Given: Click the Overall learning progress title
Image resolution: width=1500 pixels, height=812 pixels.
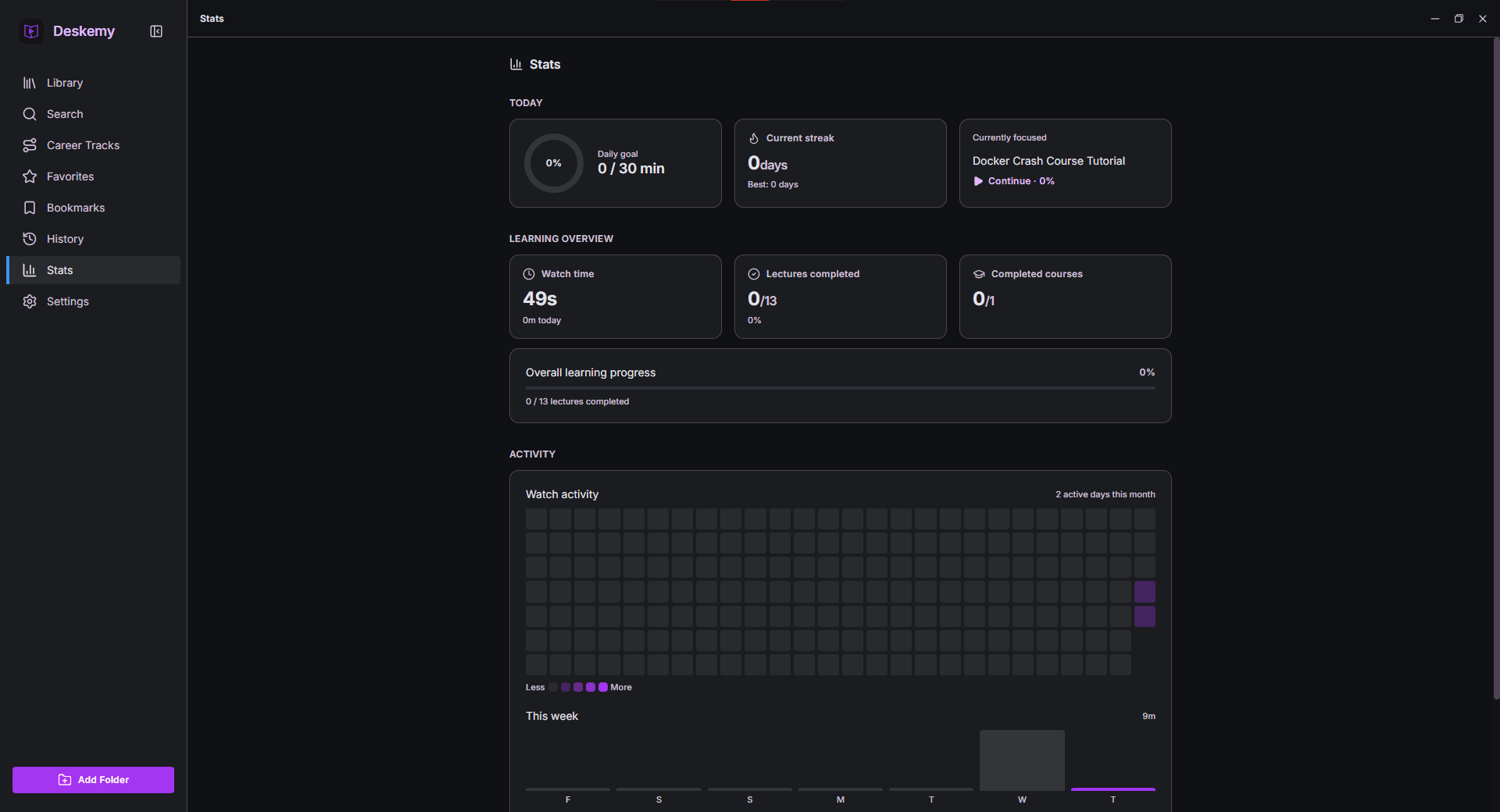Looking at the screenshot, I should (x=591, y=372).
